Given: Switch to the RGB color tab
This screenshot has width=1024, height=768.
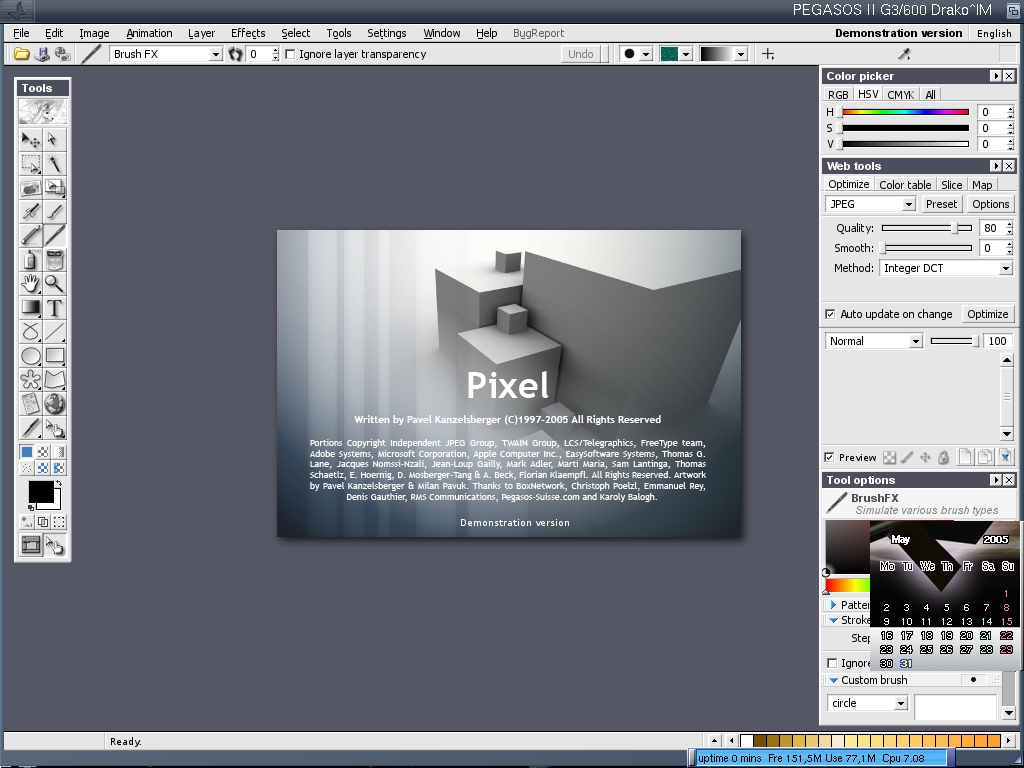Looking at the screenshot, I should (x=838, y=95).
